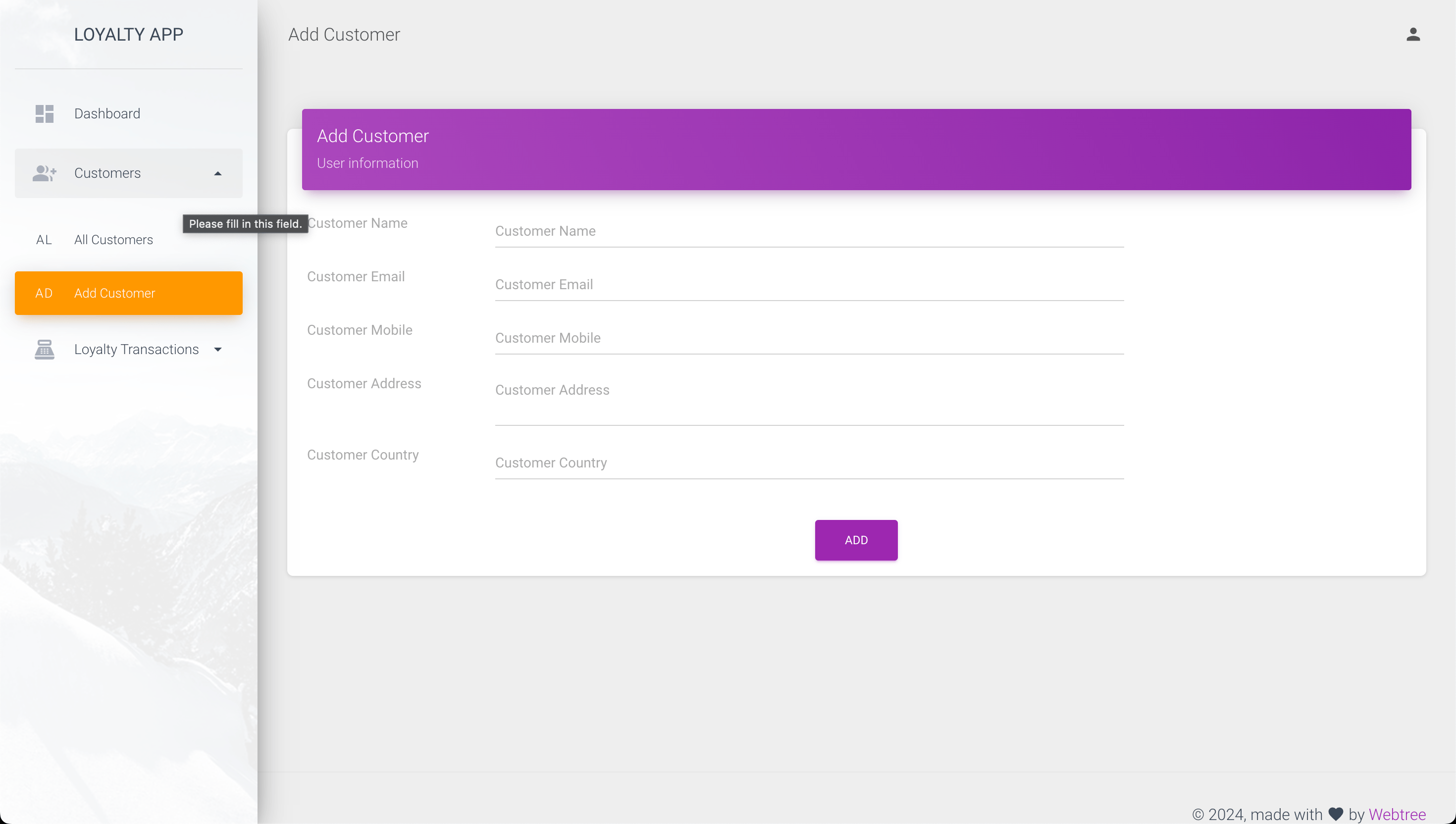Screen dimensions: 1456x824
Task: Click the 'Please fill in this field.' tooltip
Action: click(x=246, y=224)
